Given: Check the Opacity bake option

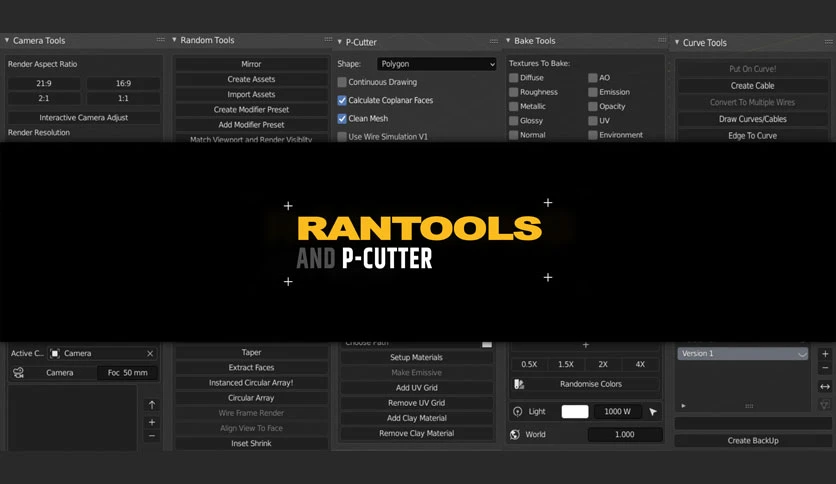Looking at the screenshot, I should click(592, 107).
